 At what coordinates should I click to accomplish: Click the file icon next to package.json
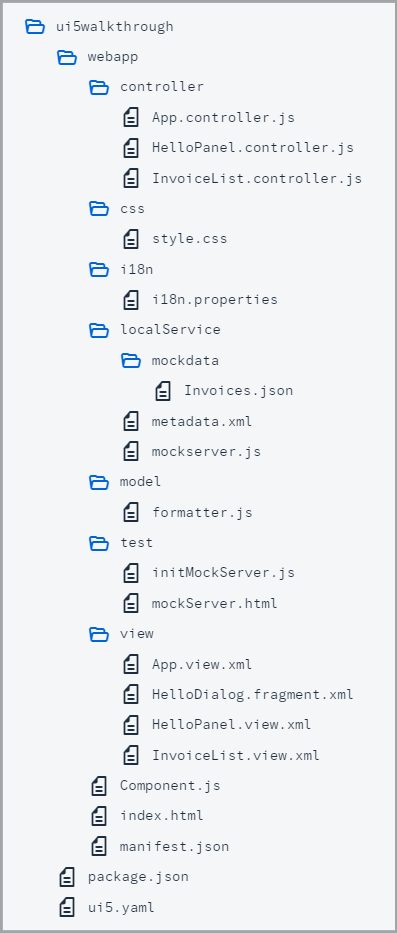tap(67, 876)
